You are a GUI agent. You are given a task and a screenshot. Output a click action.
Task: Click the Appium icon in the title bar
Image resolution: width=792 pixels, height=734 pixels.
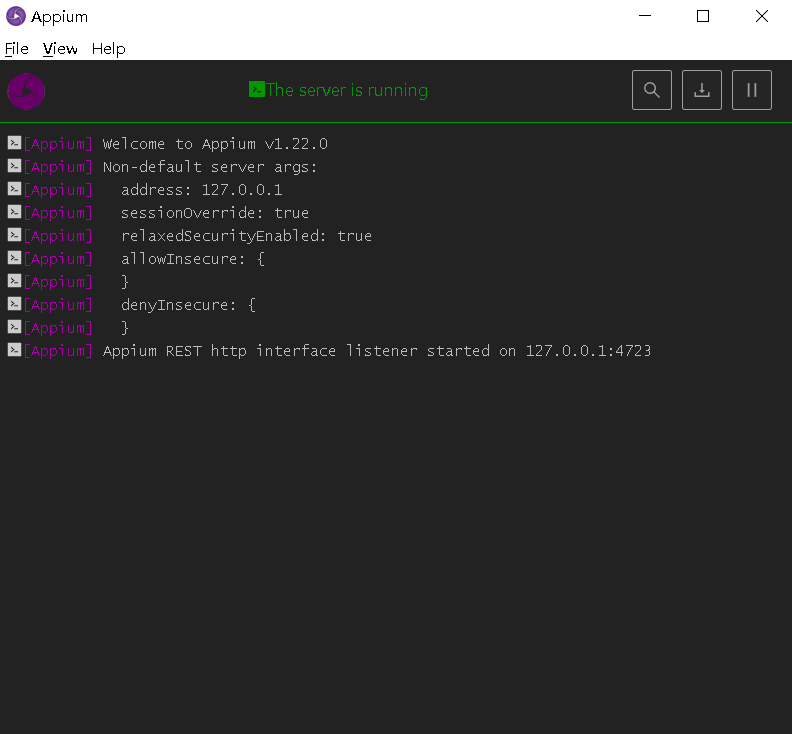16,16
